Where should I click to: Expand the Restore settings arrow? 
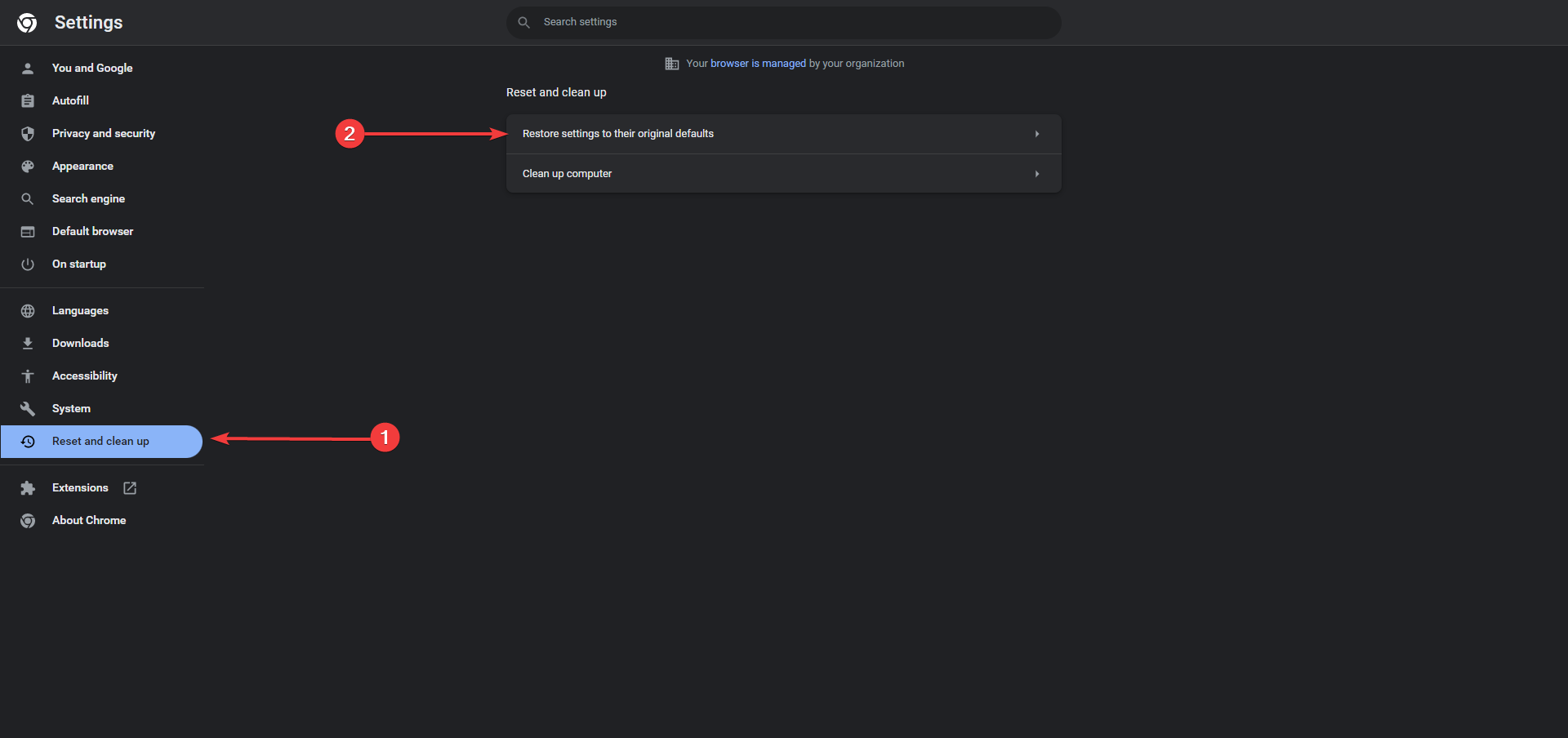(1037, 134)
